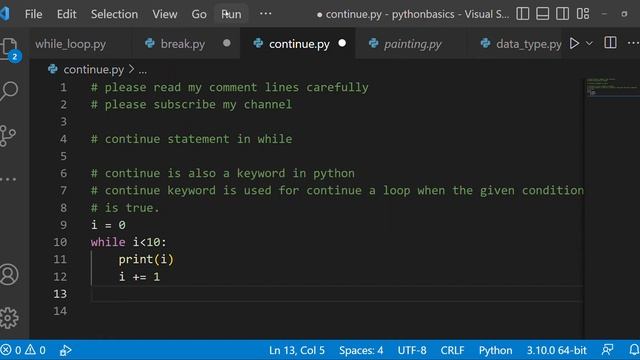Viewport: 640px width, 360px height.
Task: Change line endings via CRLF
Action: 452,350
